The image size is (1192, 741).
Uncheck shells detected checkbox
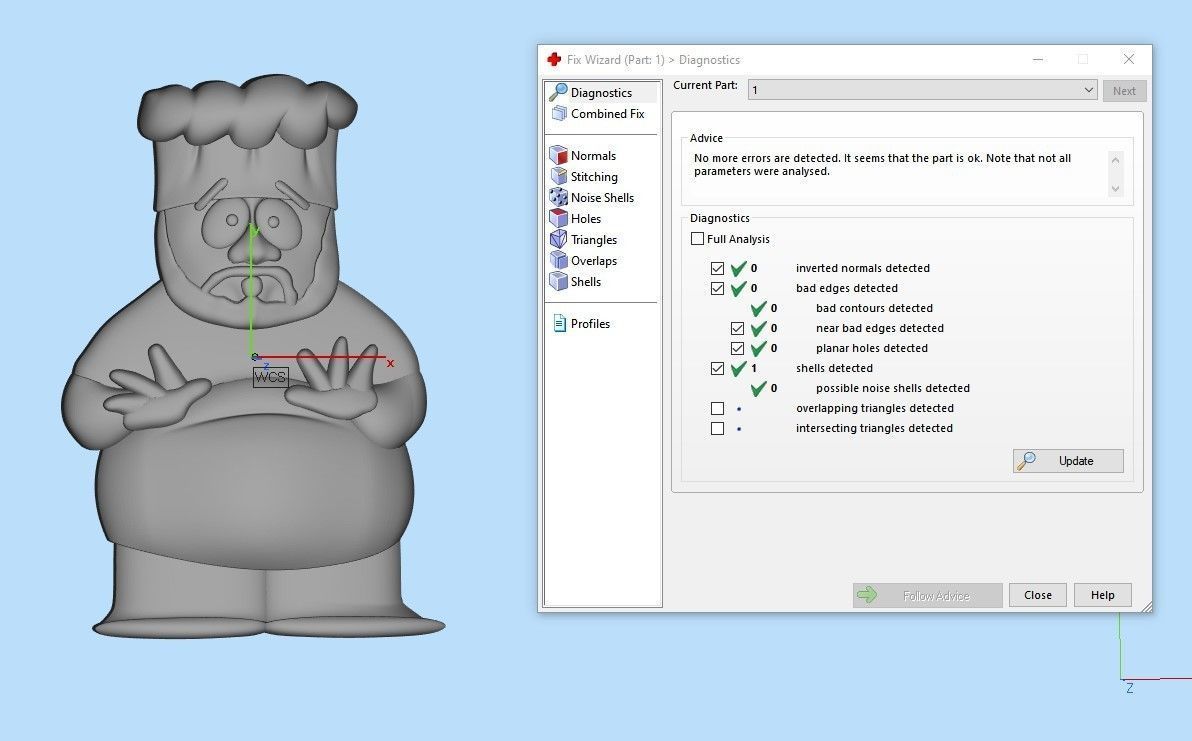click(x=717, y=368)
